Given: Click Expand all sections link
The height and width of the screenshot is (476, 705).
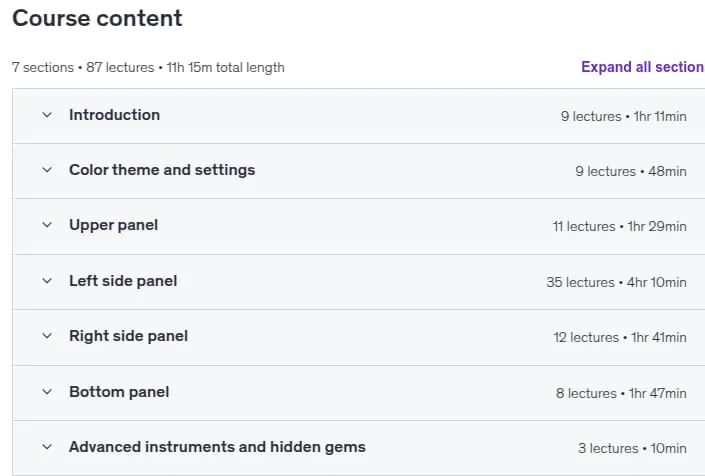Looking at the screenshot, I should click(643, 67).
